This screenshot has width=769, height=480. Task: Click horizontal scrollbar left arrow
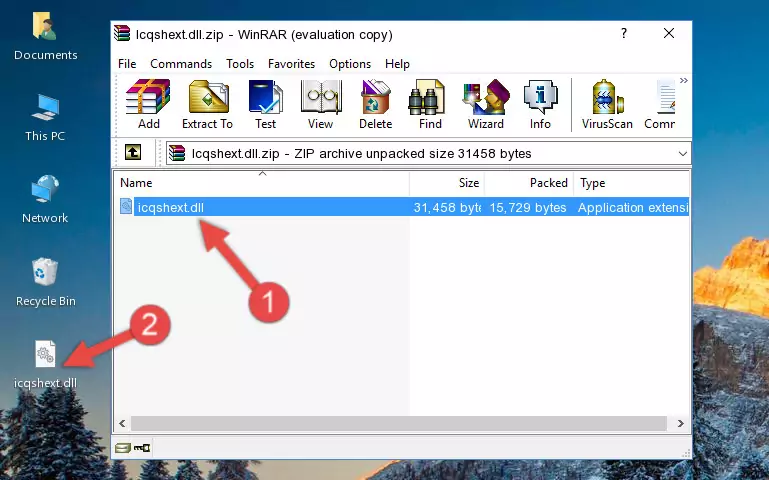point(122,423)
